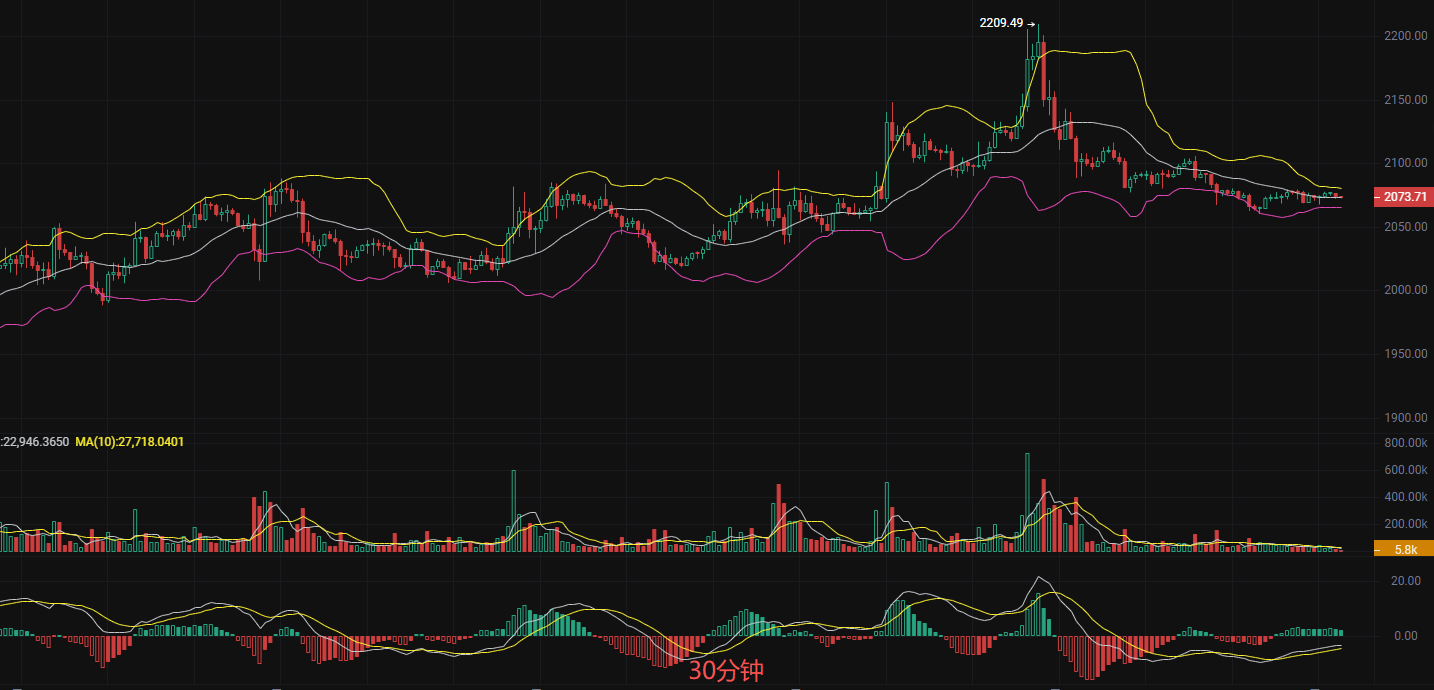Click the 2100.00 price axis label
Image resolution: width=1434 pixels, height=690 pixels.
click(x=1405, y=163)
